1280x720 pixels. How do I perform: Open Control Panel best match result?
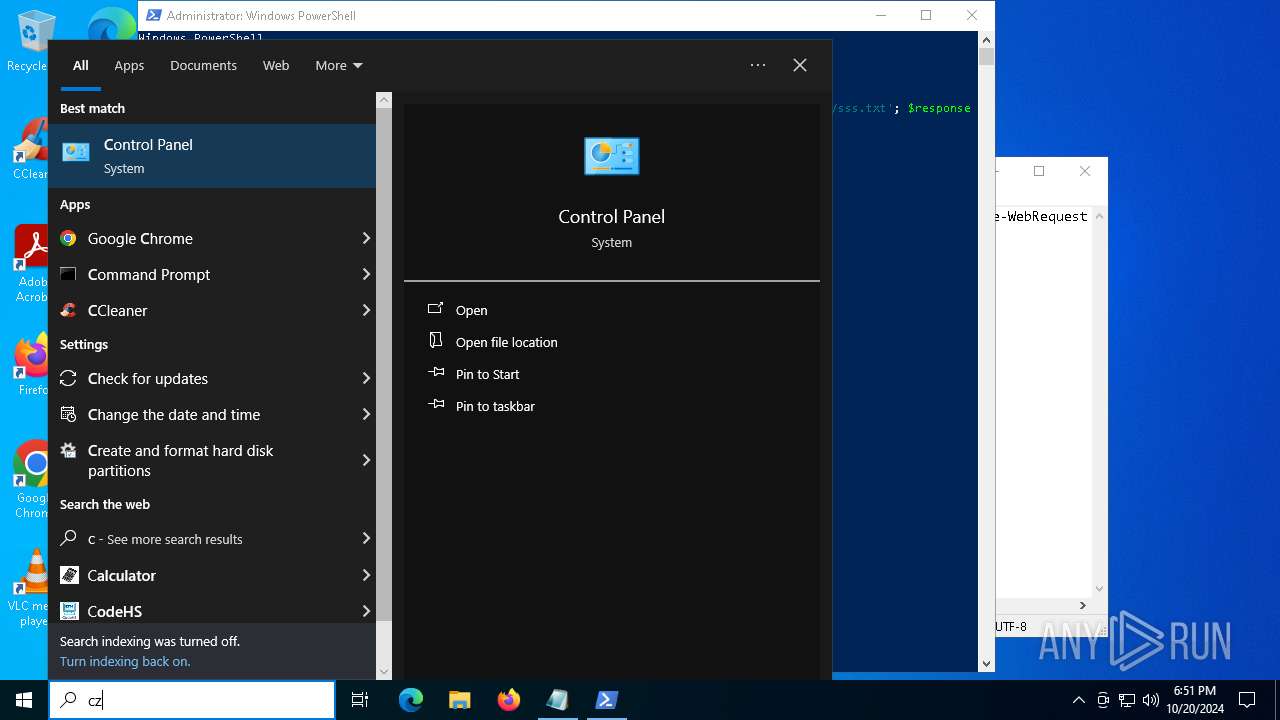[x=212, y=156]
